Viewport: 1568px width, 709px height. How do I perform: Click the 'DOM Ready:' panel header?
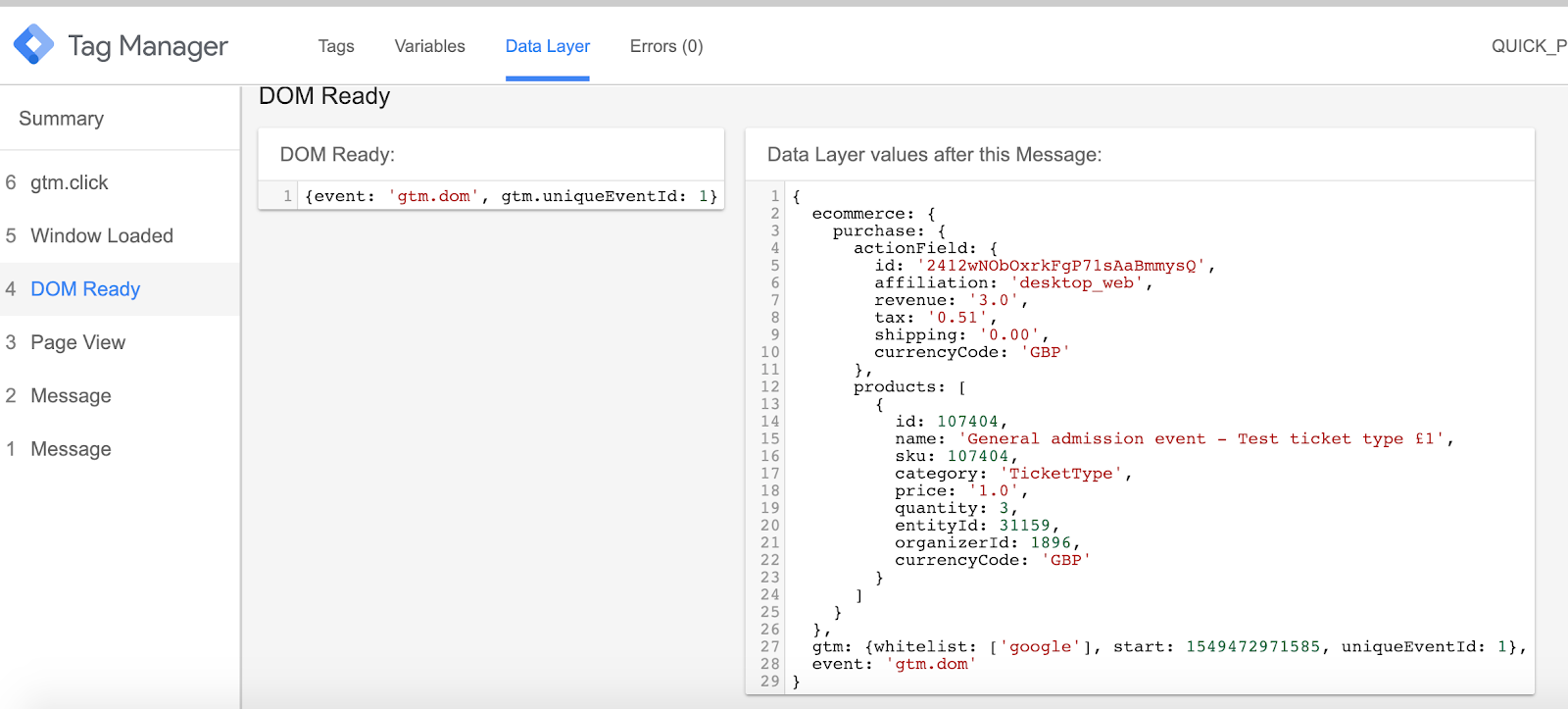(x=337, y=155)
